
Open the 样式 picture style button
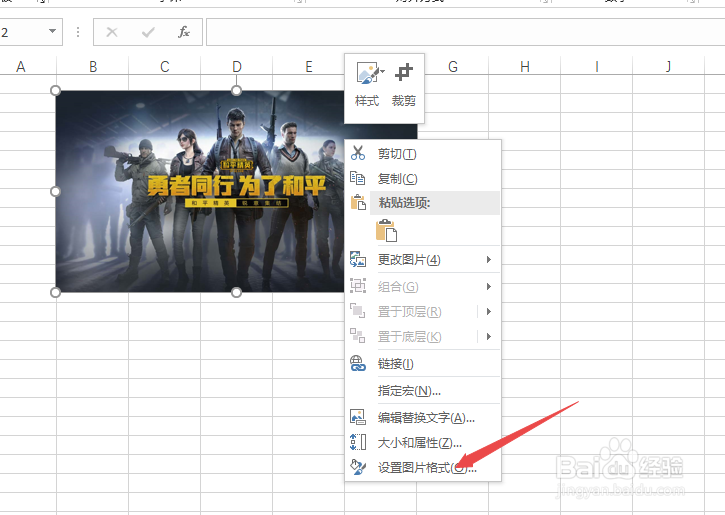[367, 85]
